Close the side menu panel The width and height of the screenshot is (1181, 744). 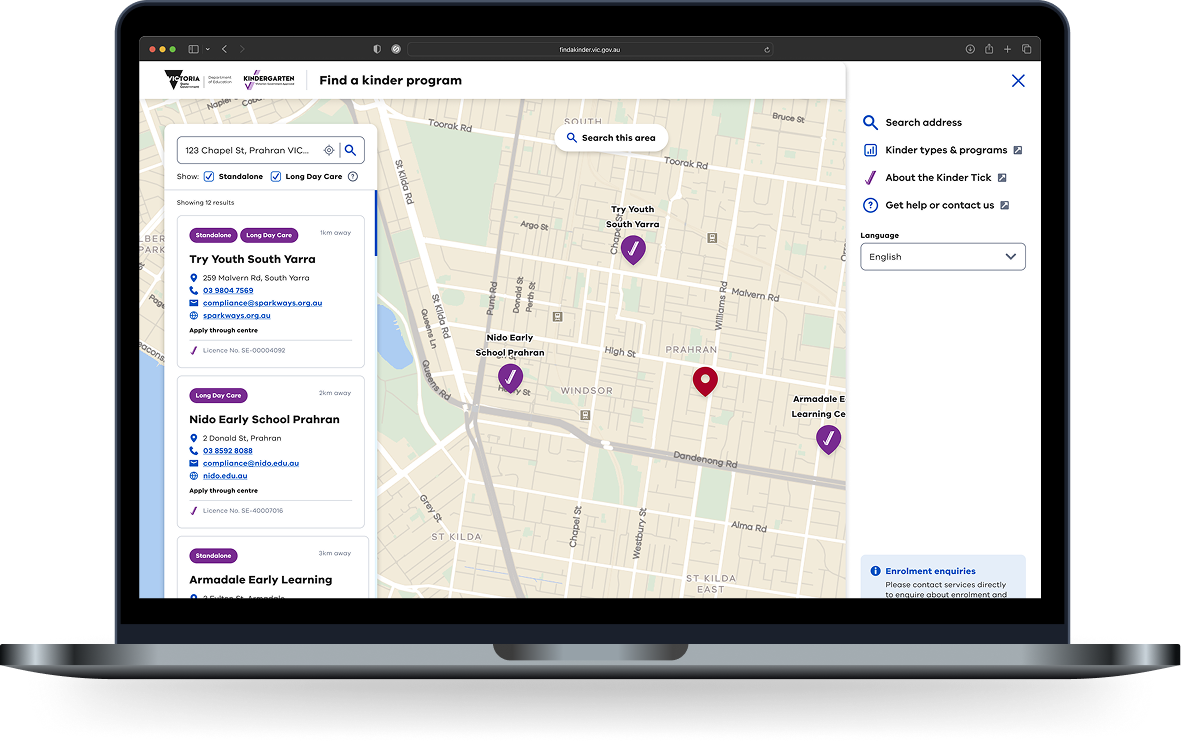point(1018,81)
